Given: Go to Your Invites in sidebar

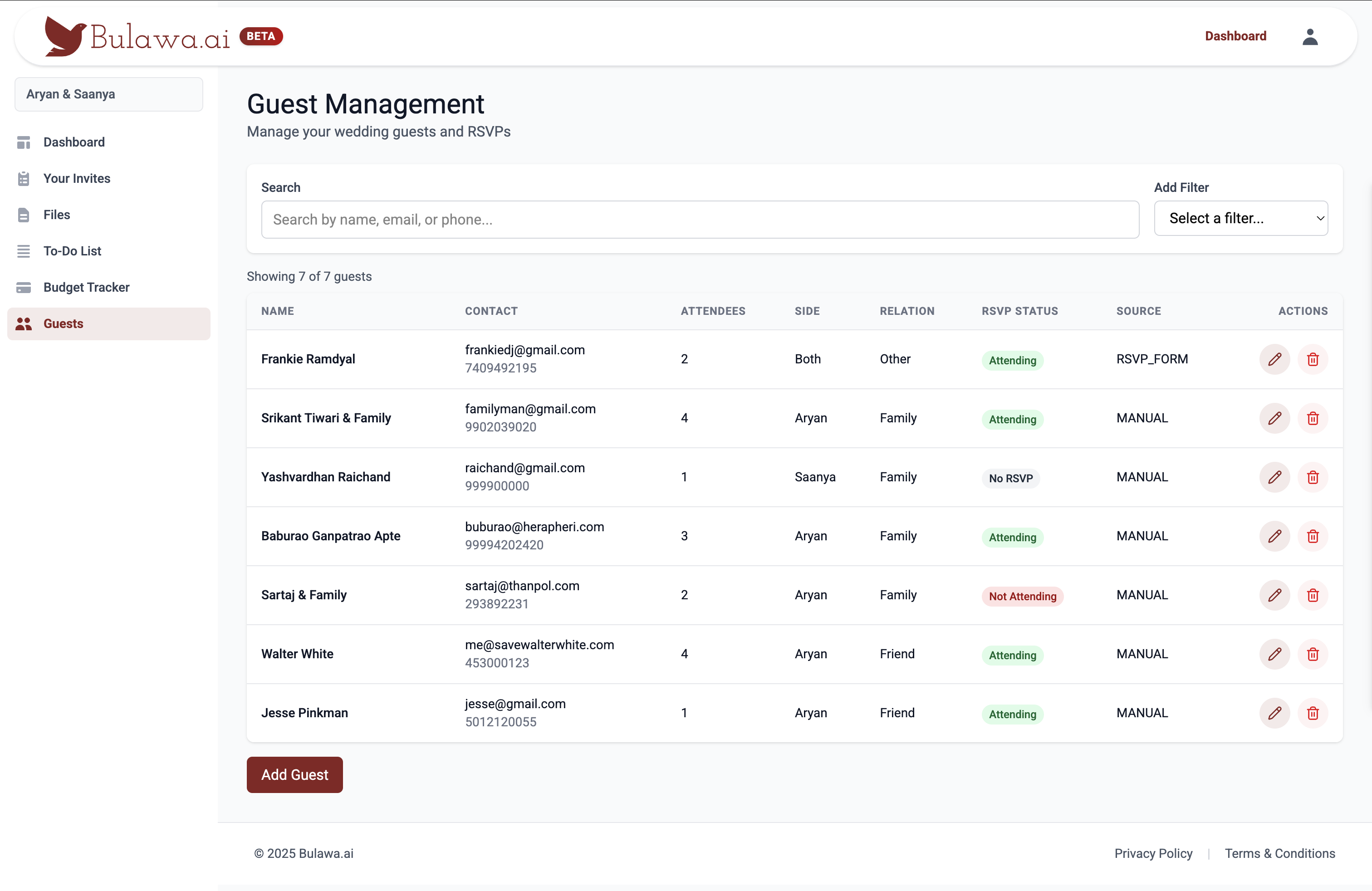Looking at the screenshot, I should pos(77,179).
